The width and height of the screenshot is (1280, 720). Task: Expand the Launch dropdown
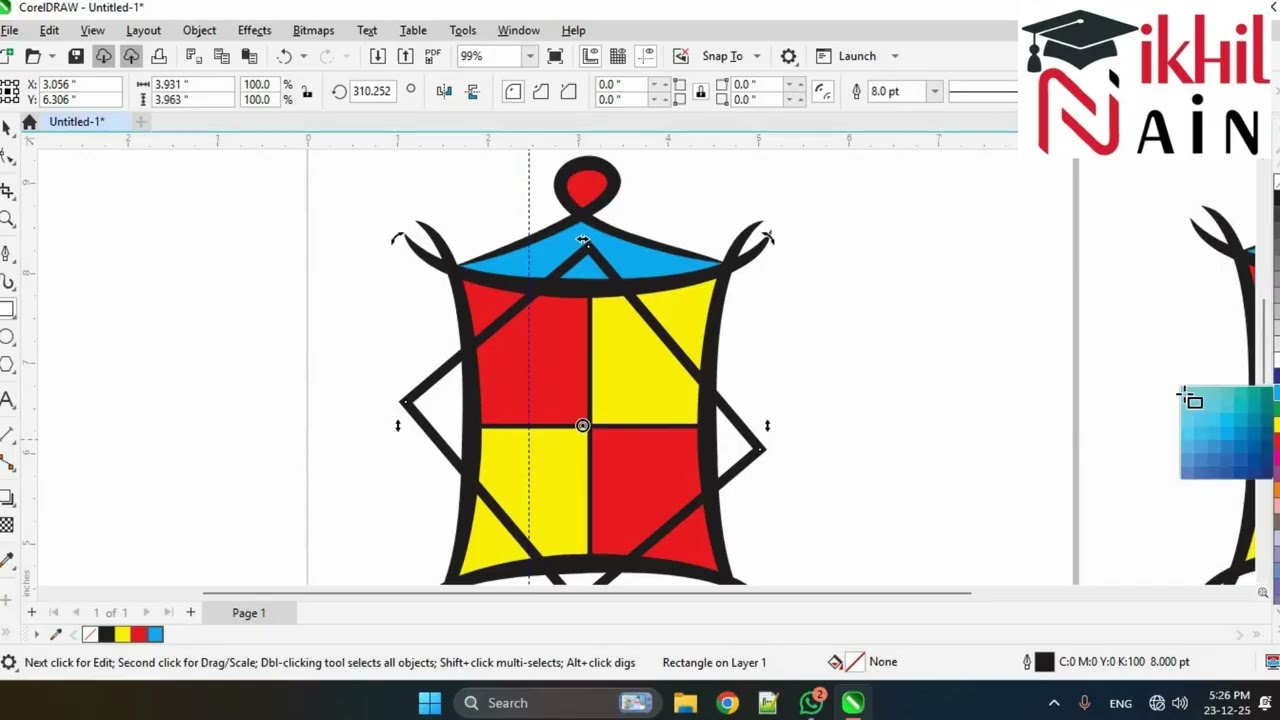(x=895, y=57)
